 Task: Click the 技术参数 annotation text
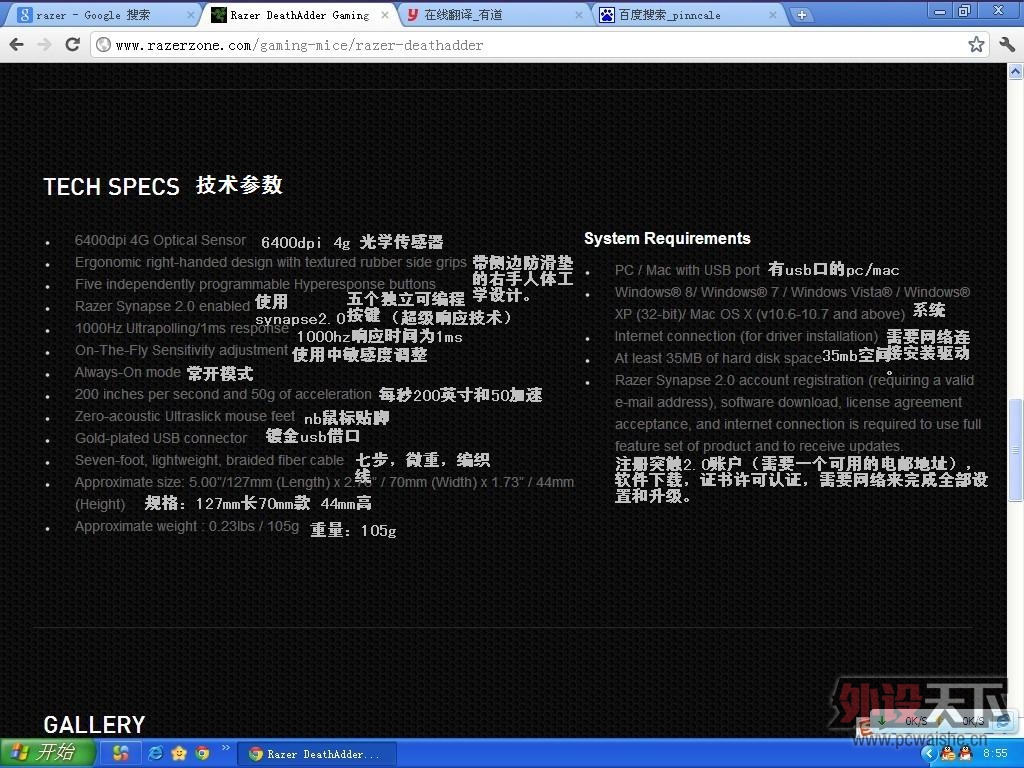(x=239, y=185)
